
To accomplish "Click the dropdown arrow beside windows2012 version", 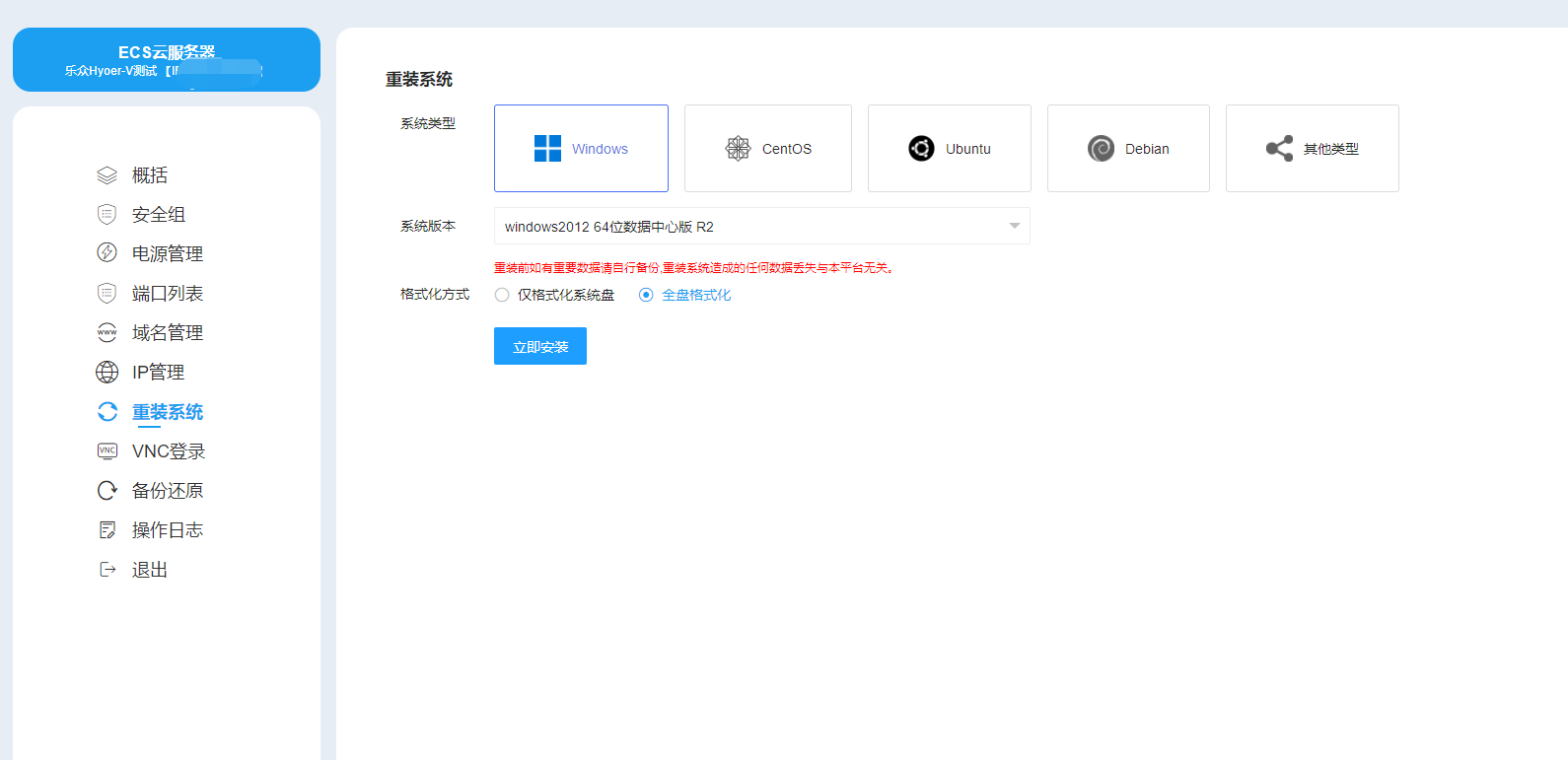I will click(1014, 227).
